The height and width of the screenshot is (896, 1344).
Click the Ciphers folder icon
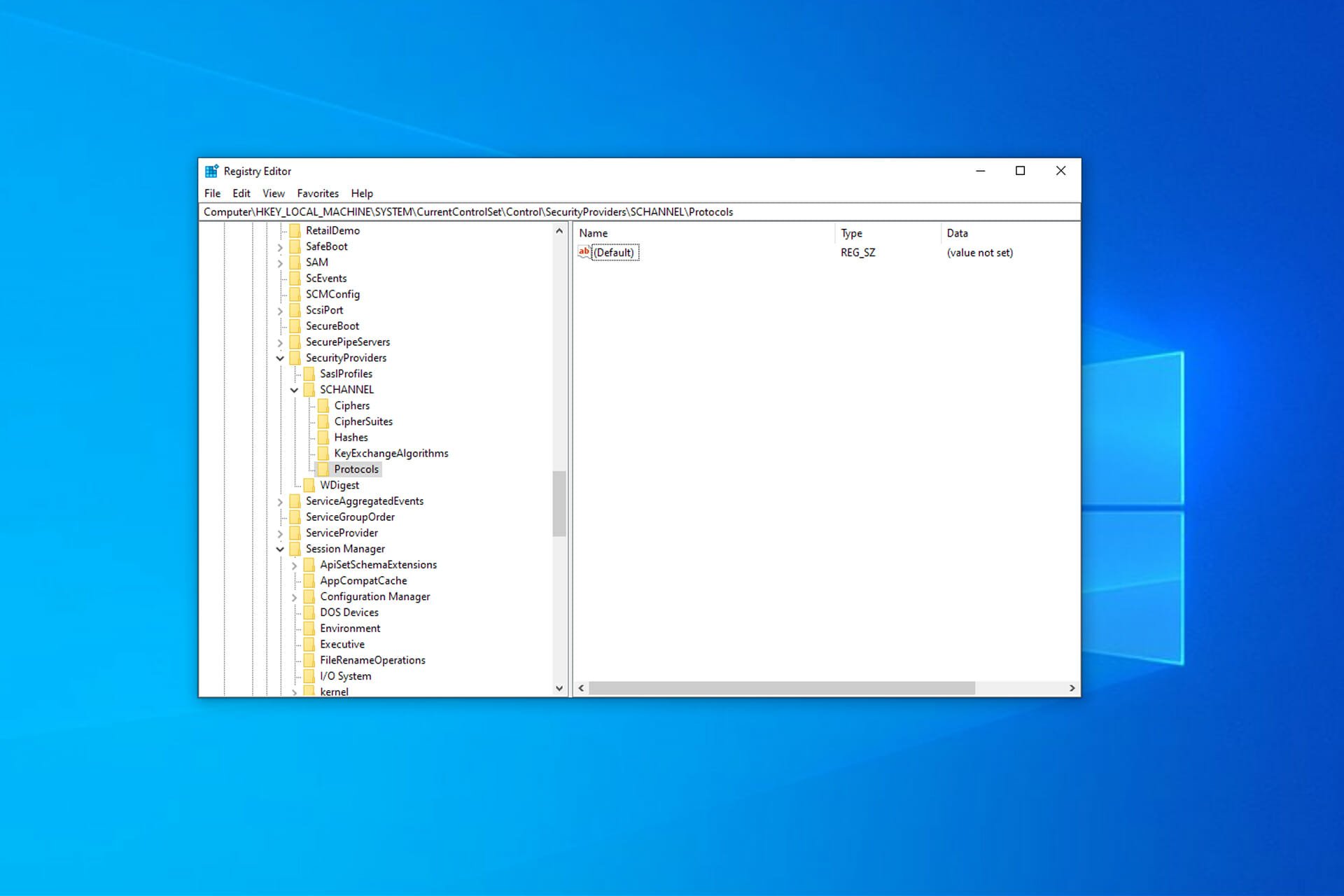[323, 405]
